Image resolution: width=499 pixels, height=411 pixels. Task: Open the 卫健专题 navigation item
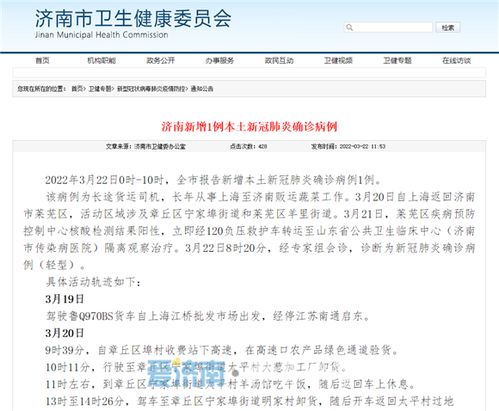click(x=397, y=60)
